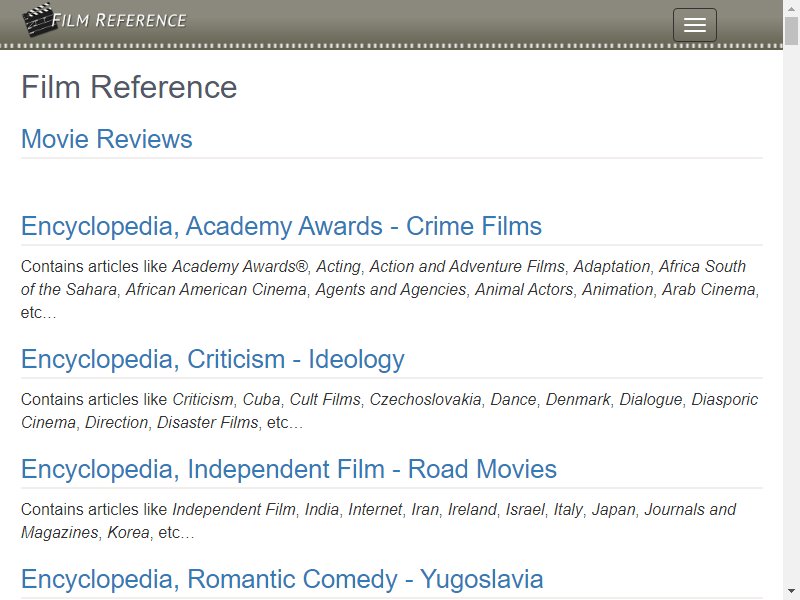
Task: Open Encyclopedia, Academy Awards - Crime Films
Action: (x=281, y=226)
